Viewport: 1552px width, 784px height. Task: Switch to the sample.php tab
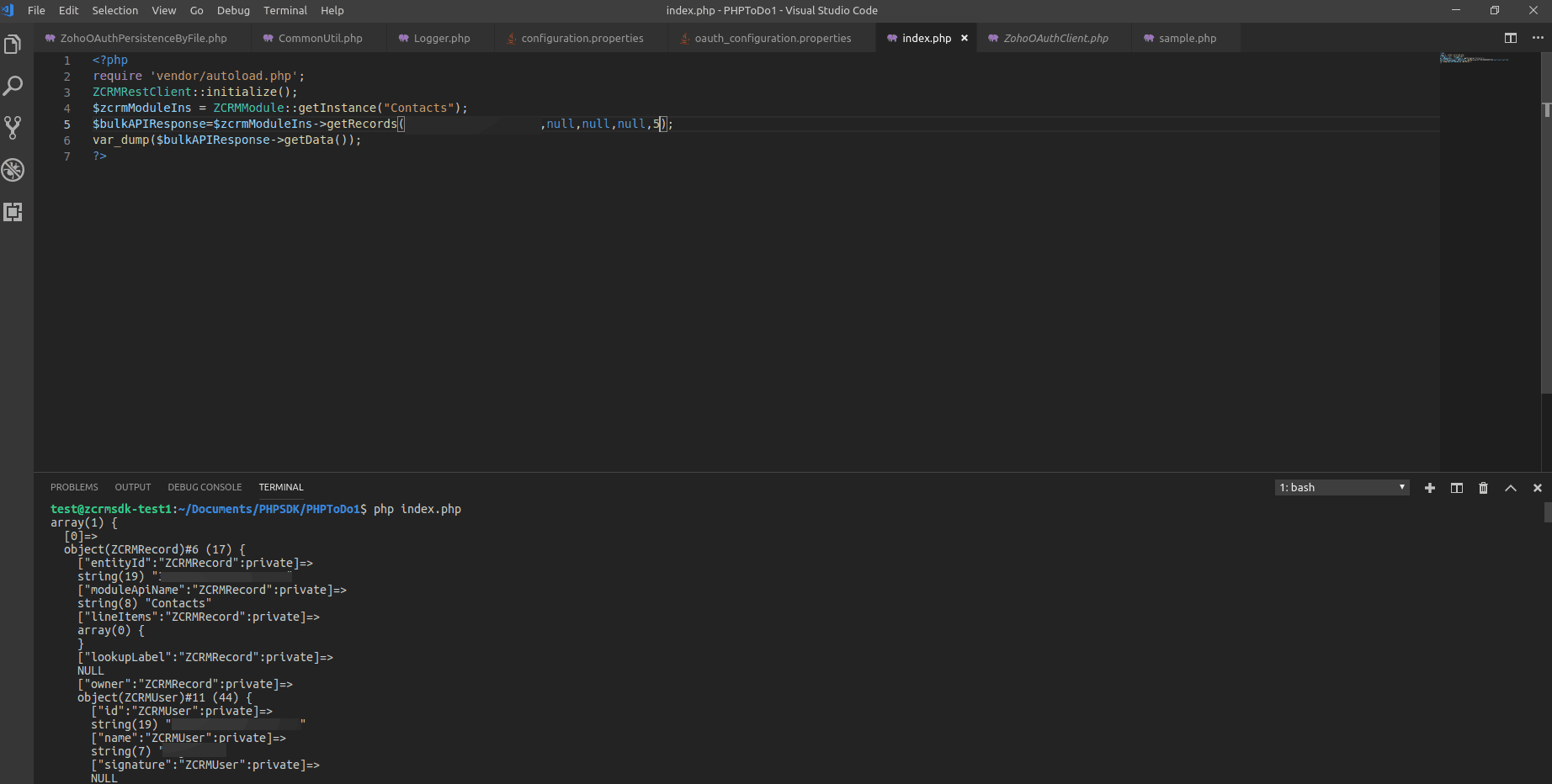tap(1187, 38)
